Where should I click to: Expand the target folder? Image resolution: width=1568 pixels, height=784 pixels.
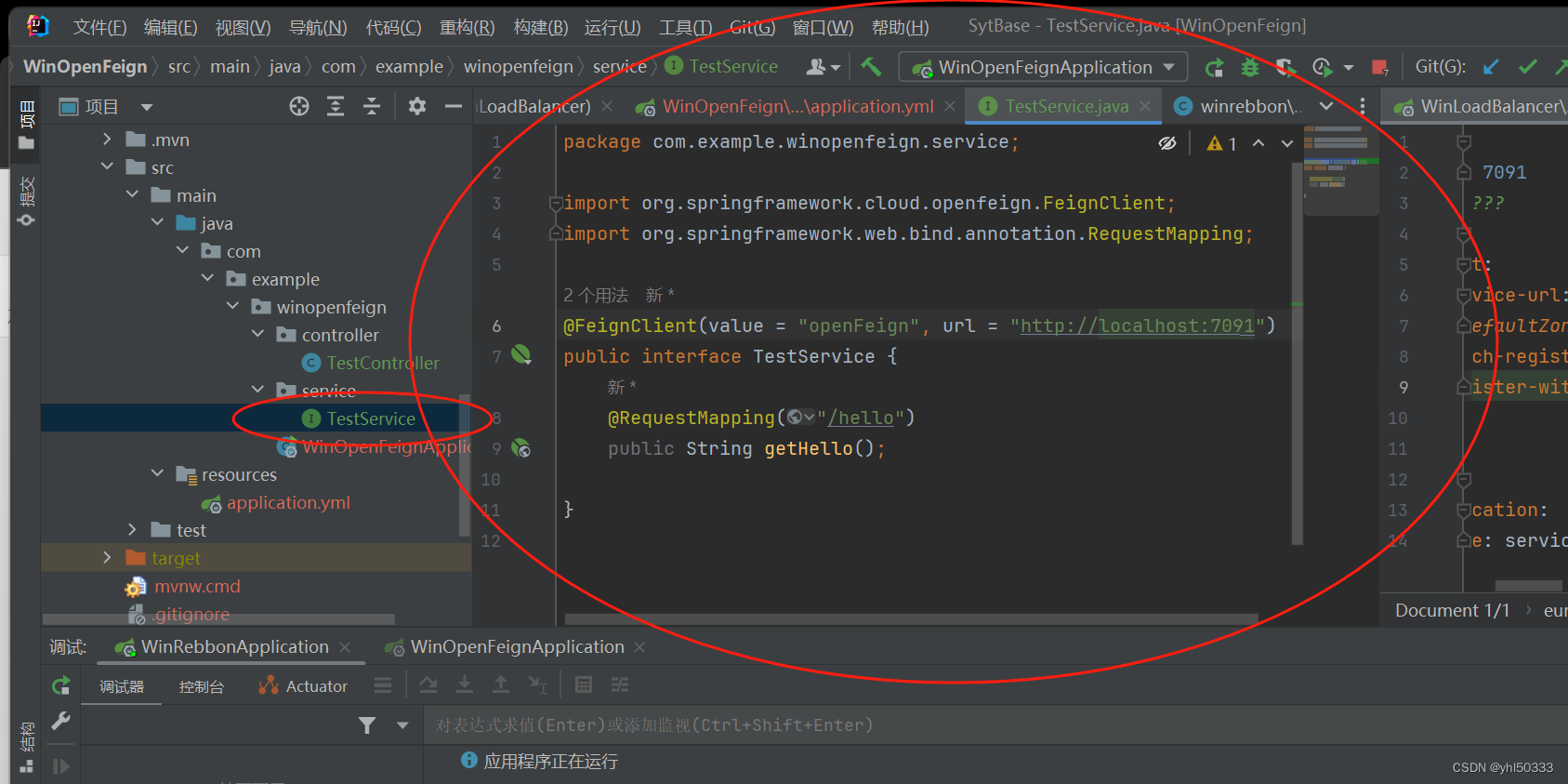[107, 558]
